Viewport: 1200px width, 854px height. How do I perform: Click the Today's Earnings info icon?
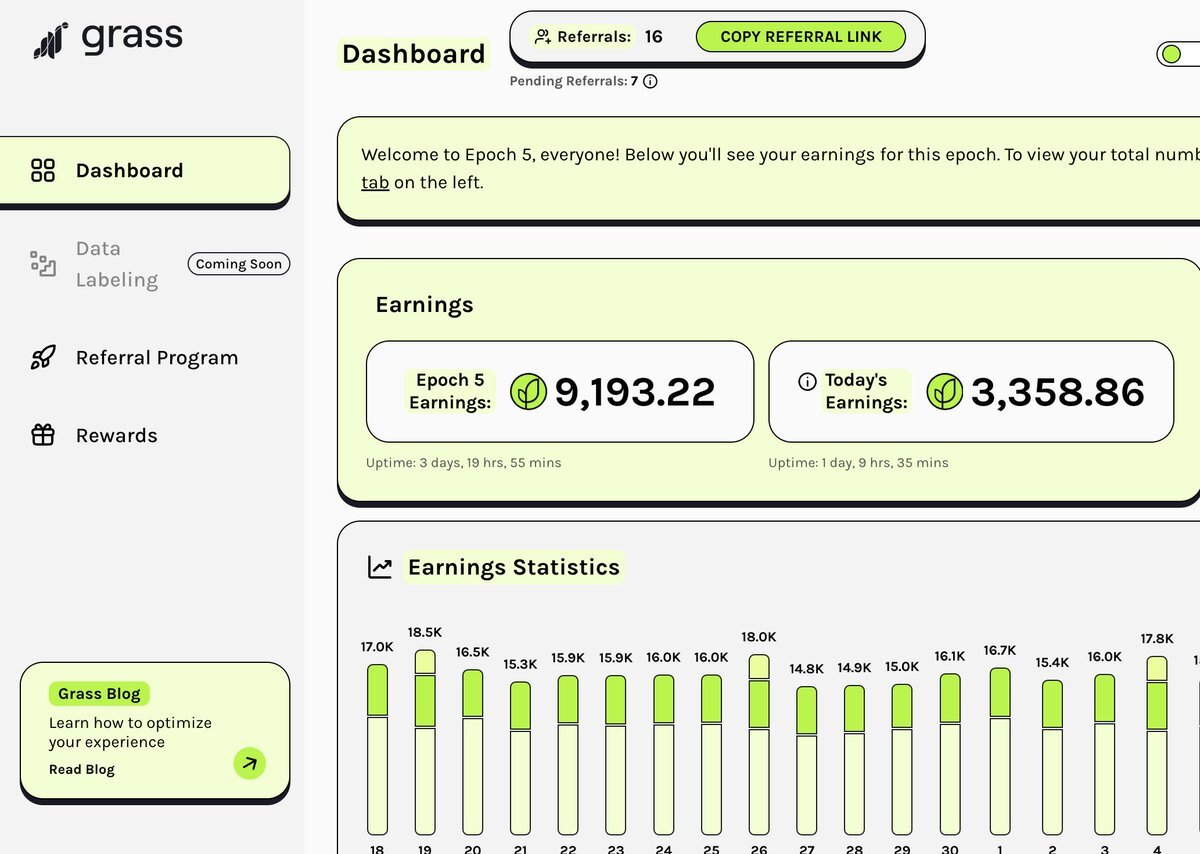click(807, 381)
